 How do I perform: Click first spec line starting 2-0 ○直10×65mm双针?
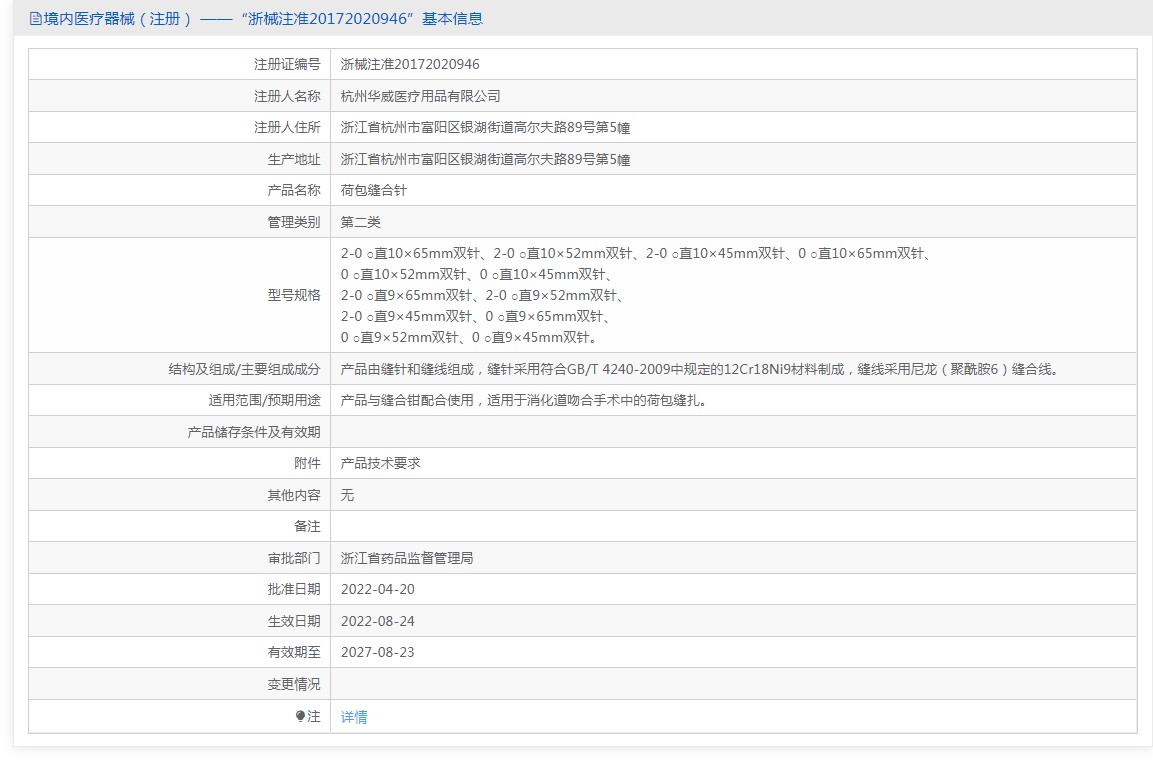(x=638, y=254)
